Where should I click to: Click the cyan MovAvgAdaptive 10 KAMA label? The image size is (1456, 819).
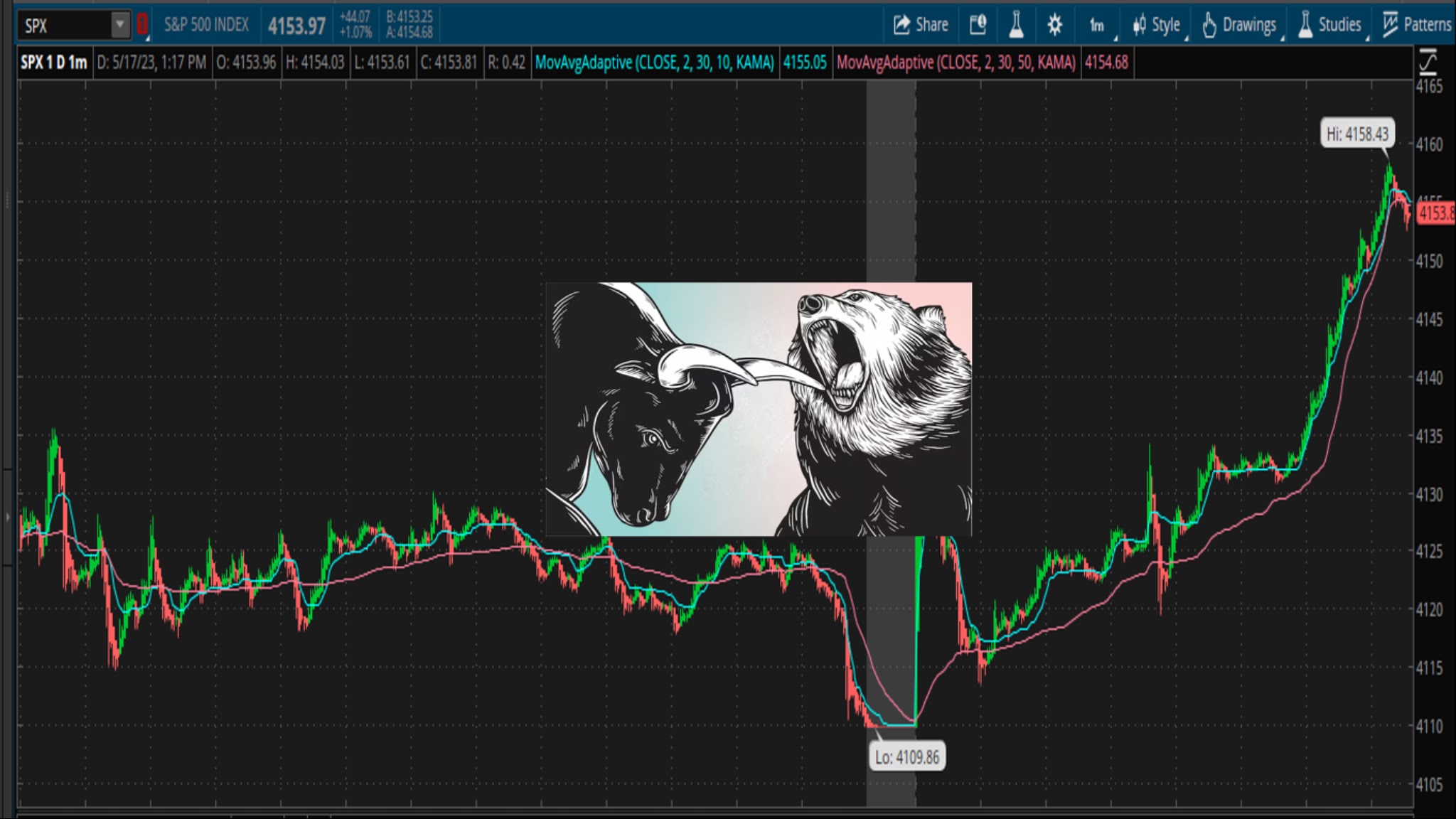pyautogui.click(x=654, y=63)
